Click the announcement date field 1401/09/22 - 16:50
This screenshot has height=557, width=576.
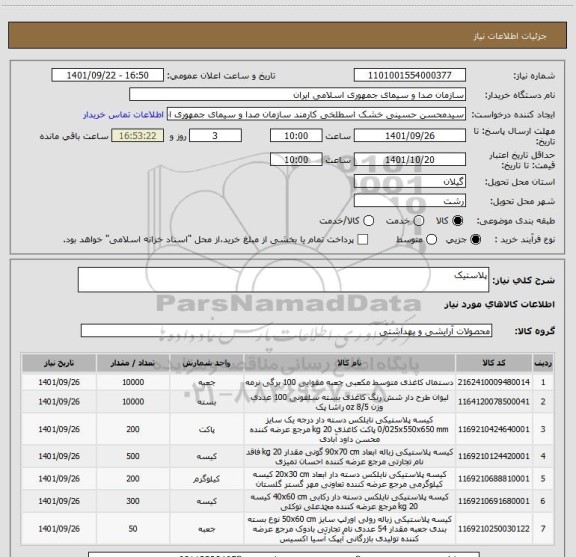point(108,75)
